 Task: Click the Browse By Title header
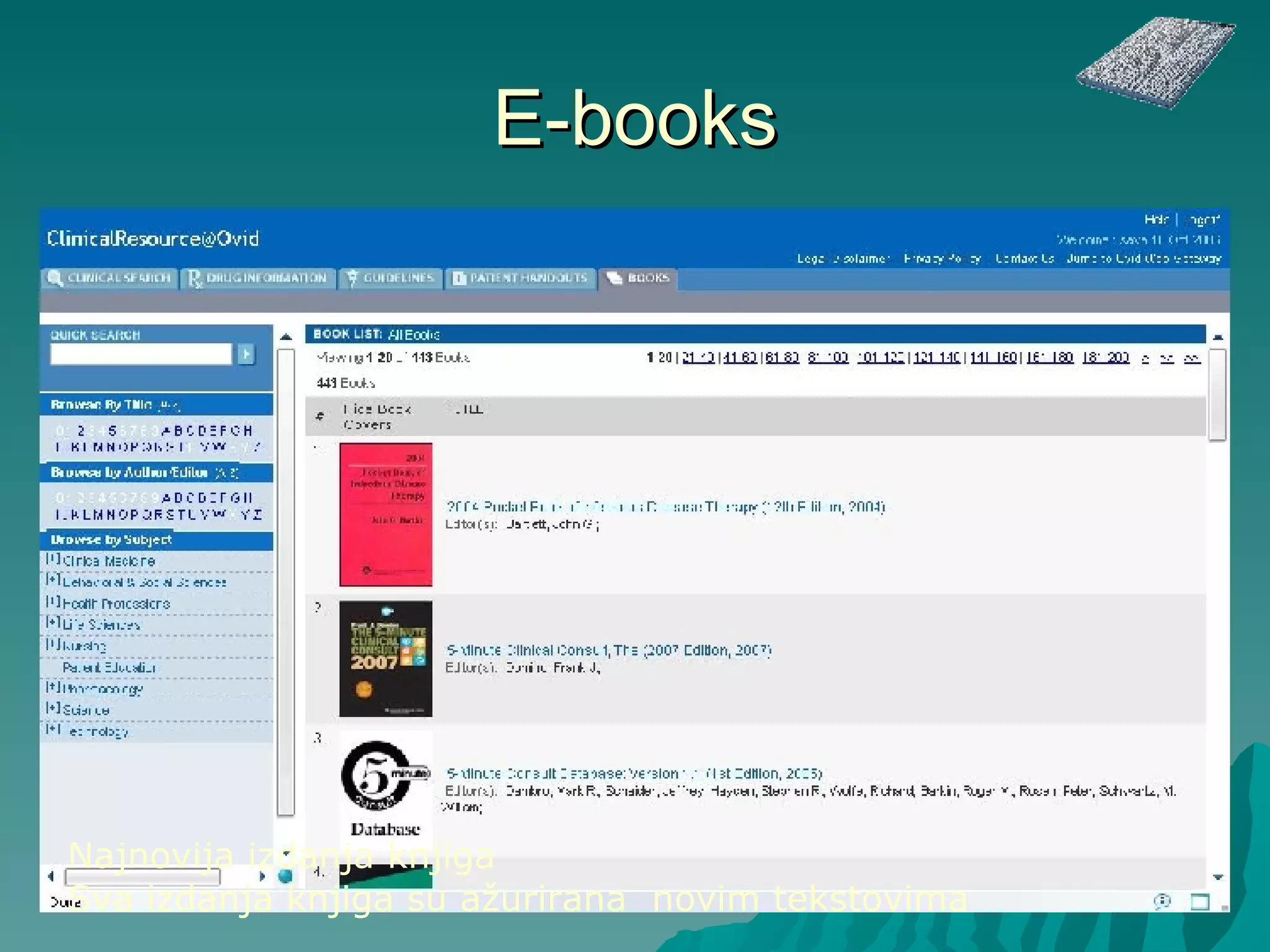[156, 405]
